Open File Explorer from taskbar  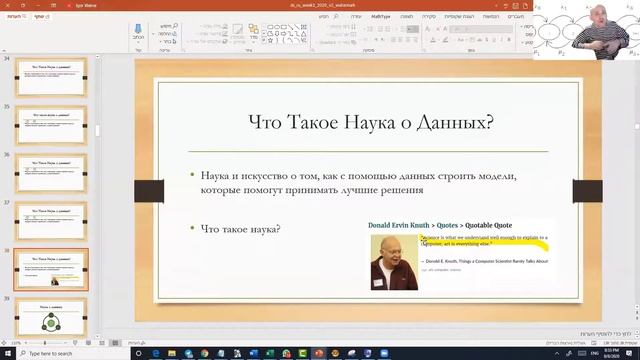coord(172,353)
